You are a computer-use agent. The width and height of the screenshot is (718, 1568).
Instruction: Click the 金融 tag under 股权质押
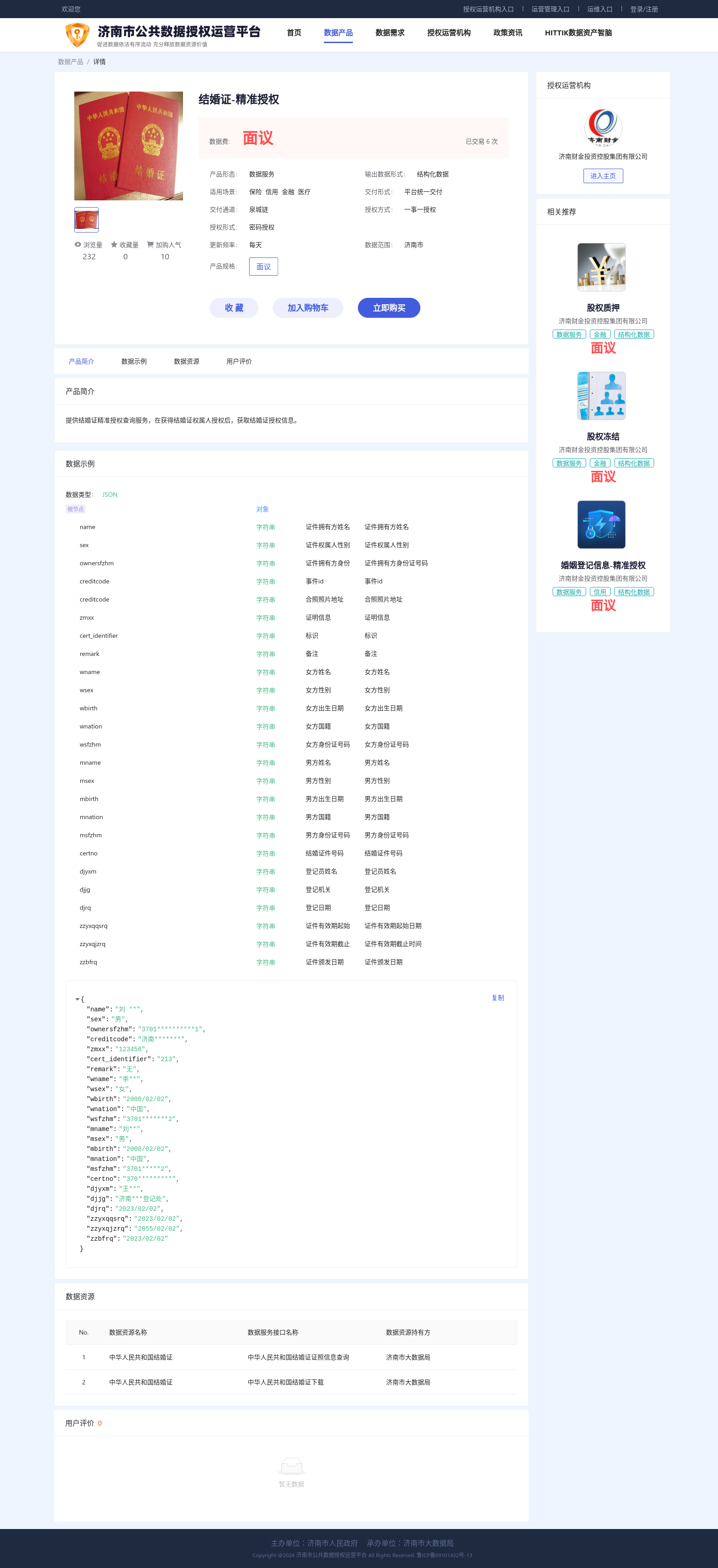(600, 335)
